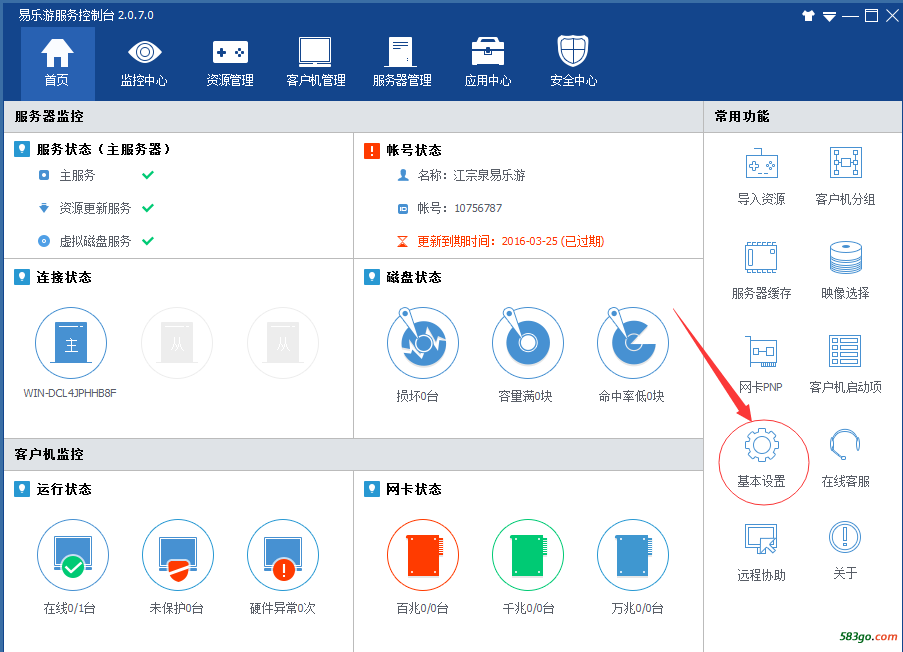Click 命中率低0块 disk icon
Screen dimensions: 903x652
click(633, 343)
